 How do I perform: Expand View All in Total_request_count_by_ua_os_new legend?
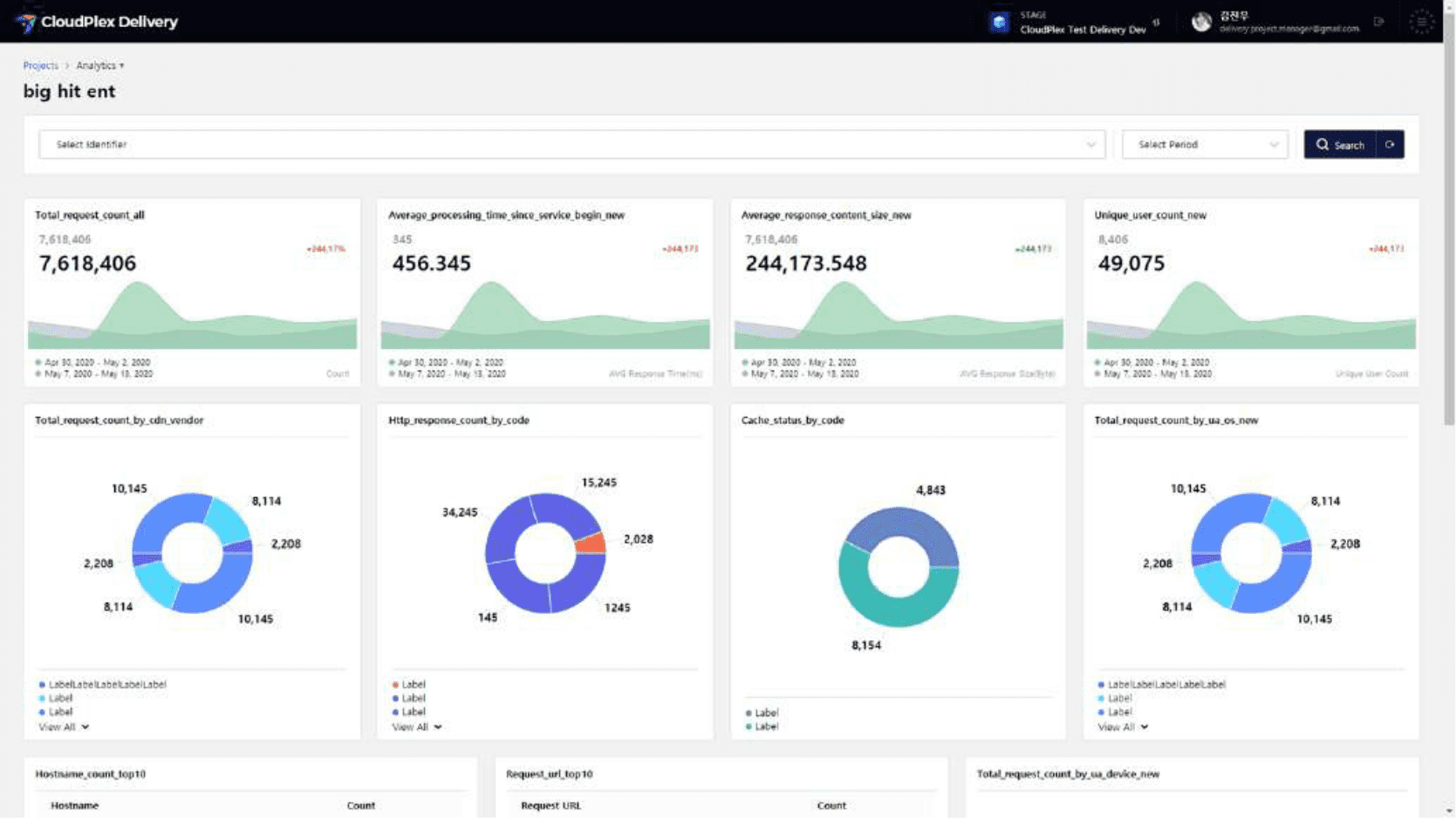(1123, 727)
